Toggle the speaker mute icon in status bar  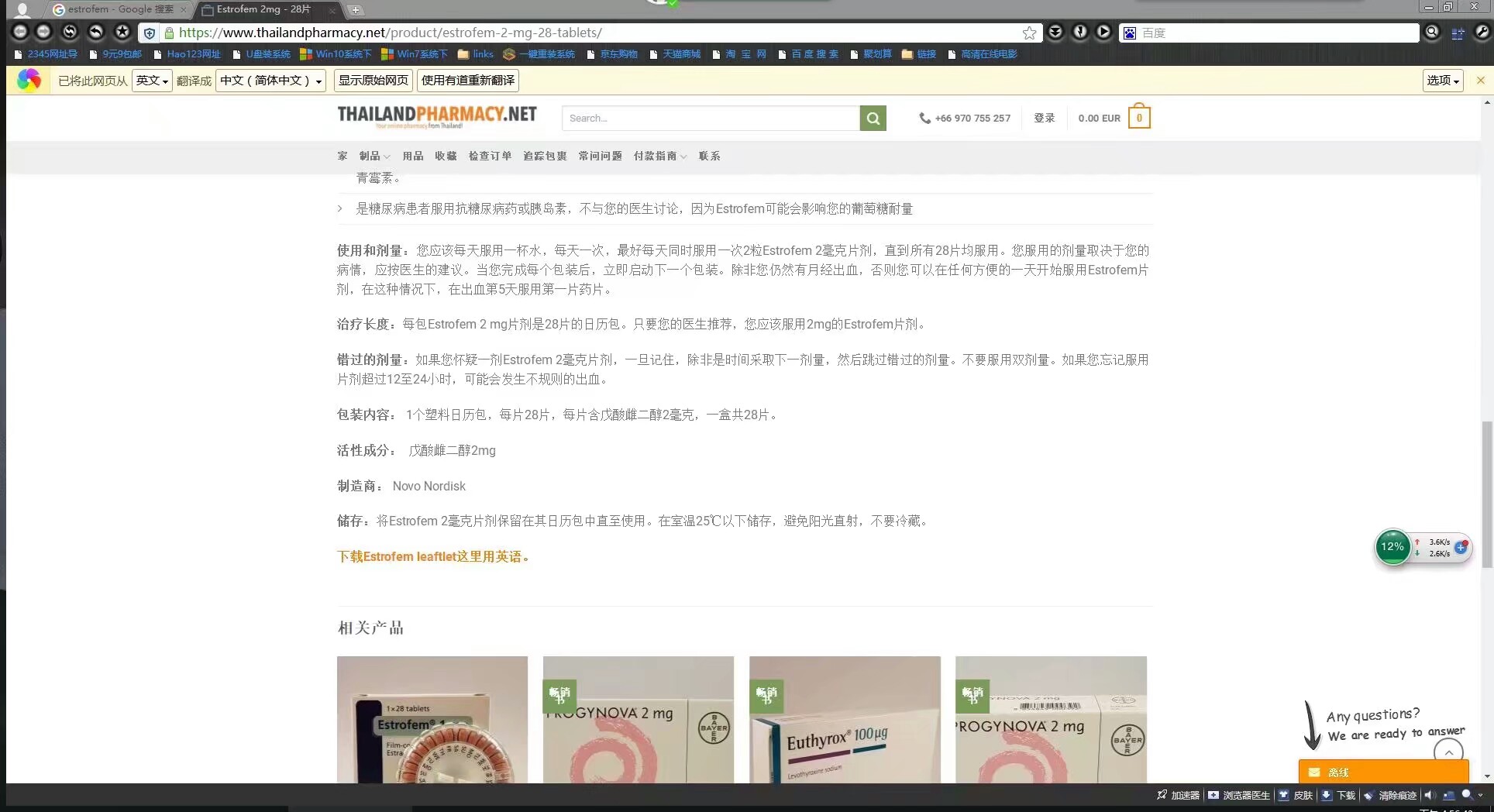pos(1429,795)
